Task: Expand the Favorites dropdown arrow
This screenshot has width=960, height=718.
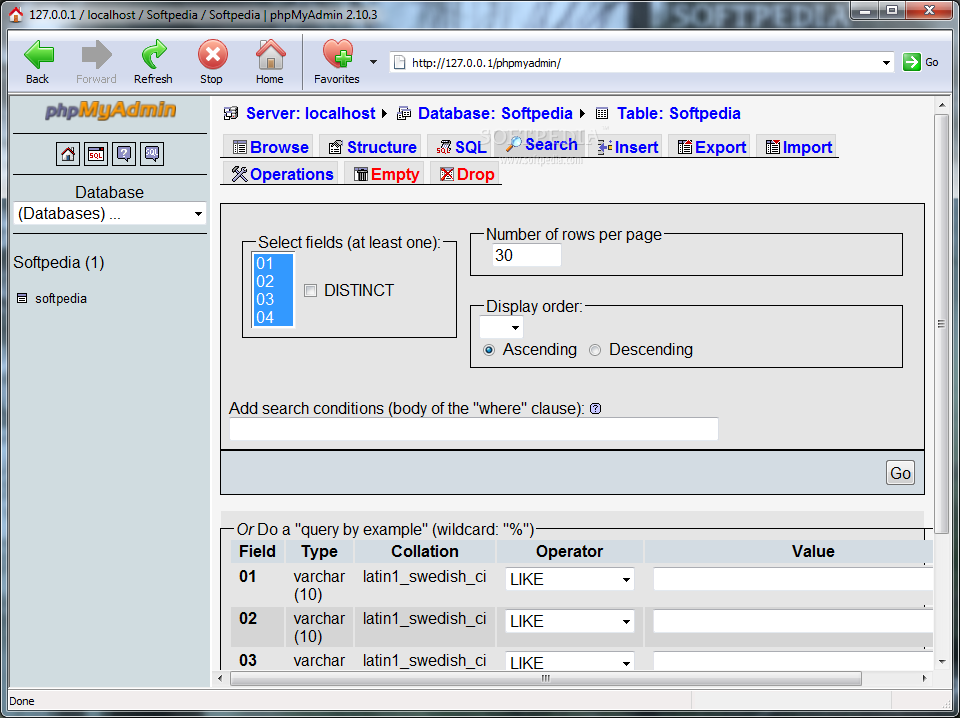Action: (373, 62)
